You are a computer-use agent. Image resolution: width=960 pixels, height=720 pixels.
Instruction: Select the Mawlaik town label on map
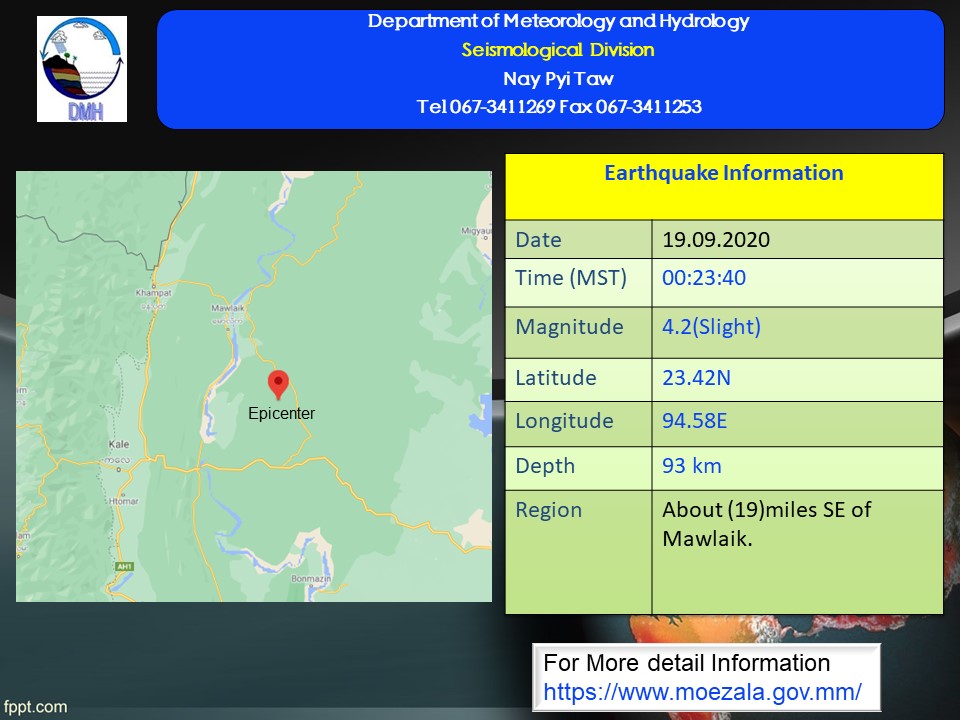pos(229,308)
